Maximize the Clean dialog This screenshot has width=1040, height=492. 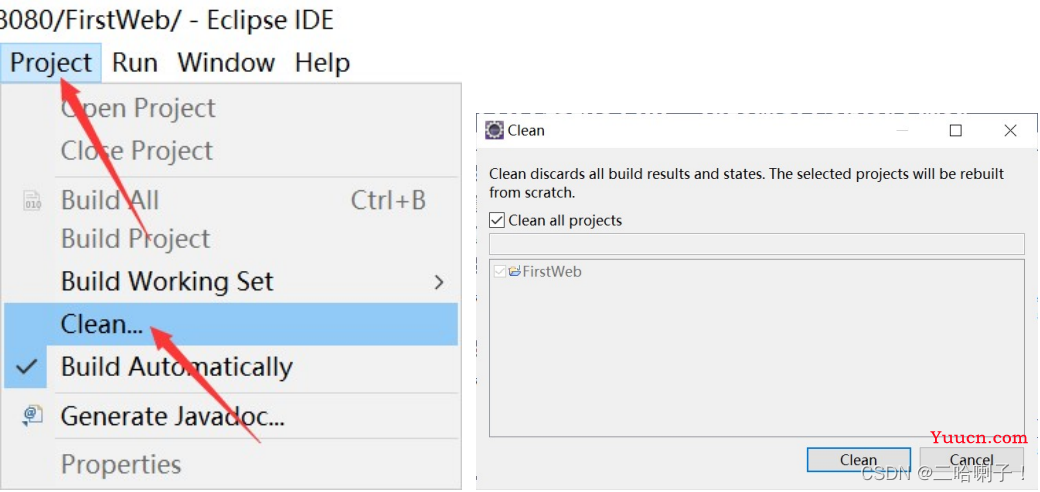[x=955, y=131]
